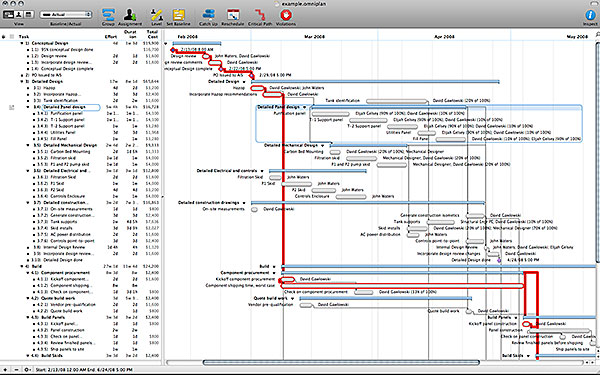Click the Catch Up icon
The height and width of the screenshot is (375, 600).
click(208, 15)
